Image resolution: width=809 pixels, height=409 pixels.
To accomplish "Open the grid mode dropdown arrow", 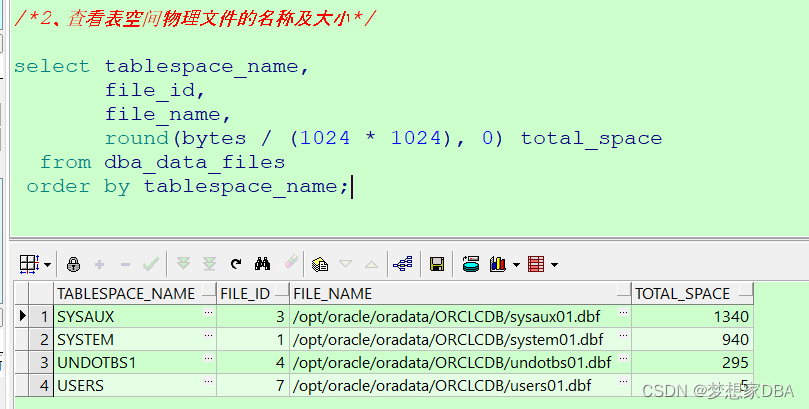I will click(x=47, y=265).
